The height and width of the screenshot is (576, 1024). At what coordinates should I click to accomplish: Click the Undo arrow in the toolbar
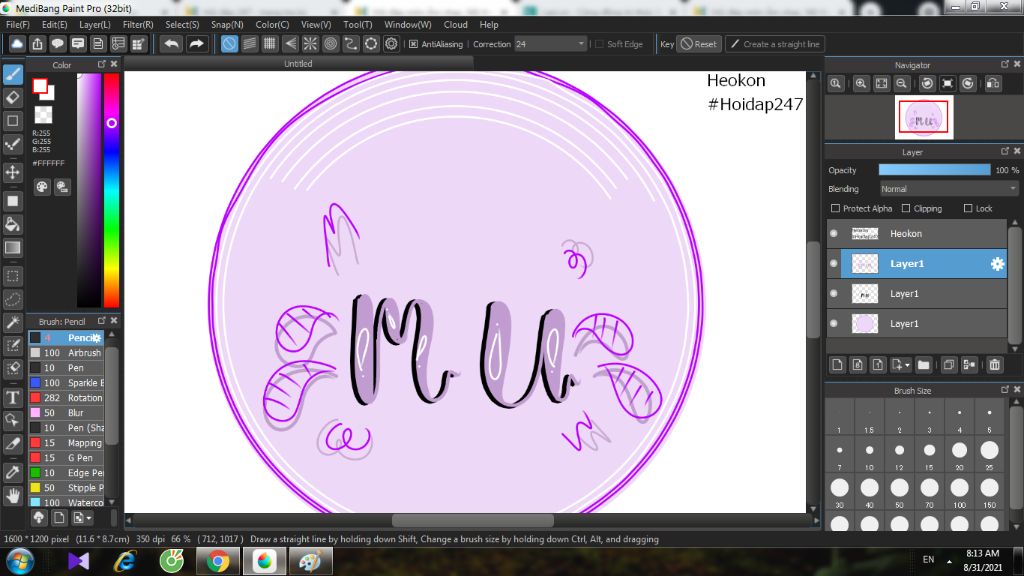coord(171,44)
